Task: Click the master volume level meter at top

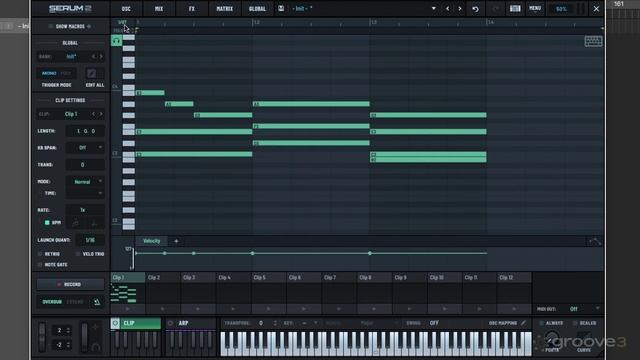Action: [580, 9]
